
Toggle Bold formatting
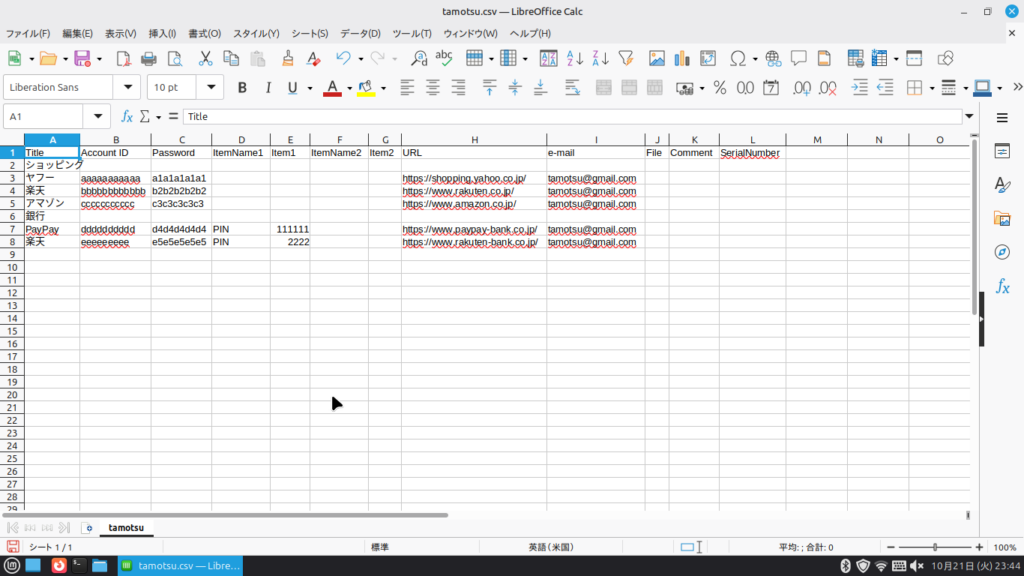tap(242, 88)
